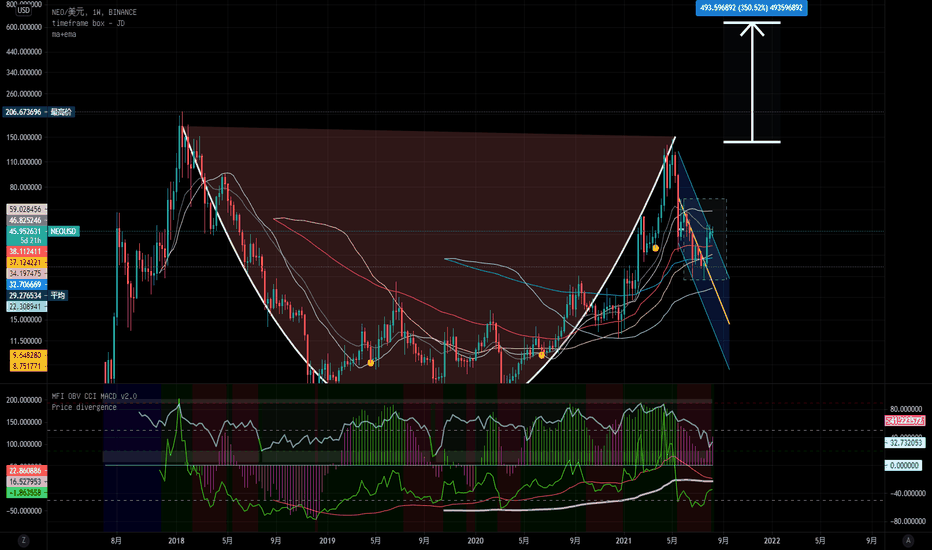Screen dimensions: 932x550
Task: Select the NEO/美元, 1W, BINANCE legend title
Action: click(94, 12)
